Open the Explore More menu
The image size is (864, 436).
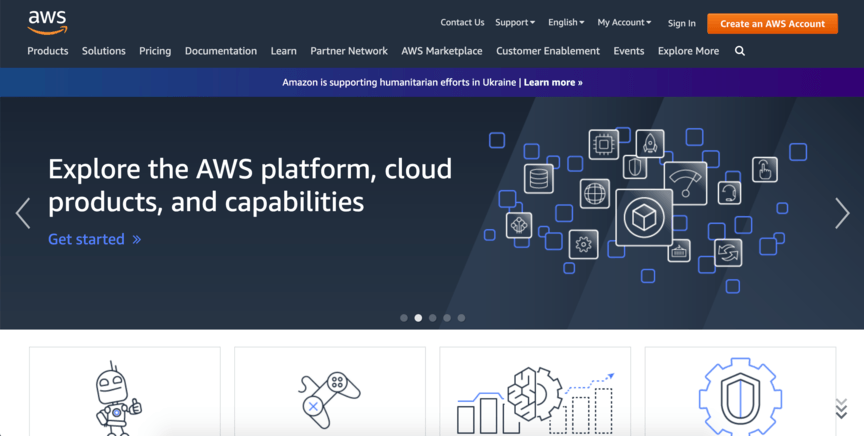click(x=688, y=51)
